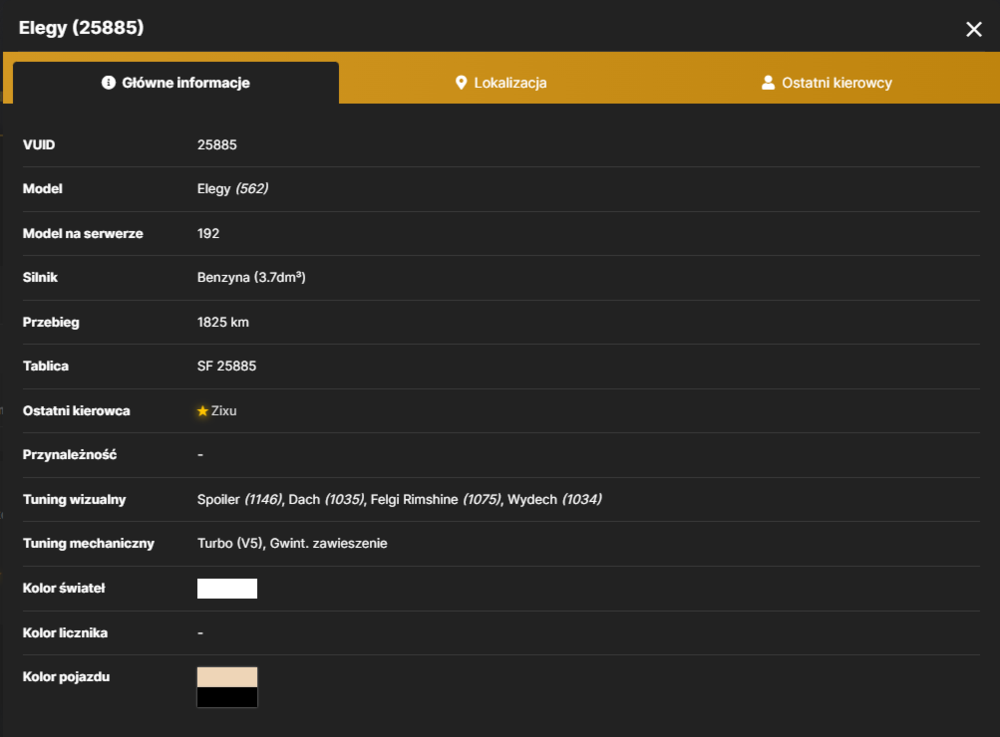The image size is (1000, 737).
Task: Click the Tablica label
Action: [x=46, y=366]
